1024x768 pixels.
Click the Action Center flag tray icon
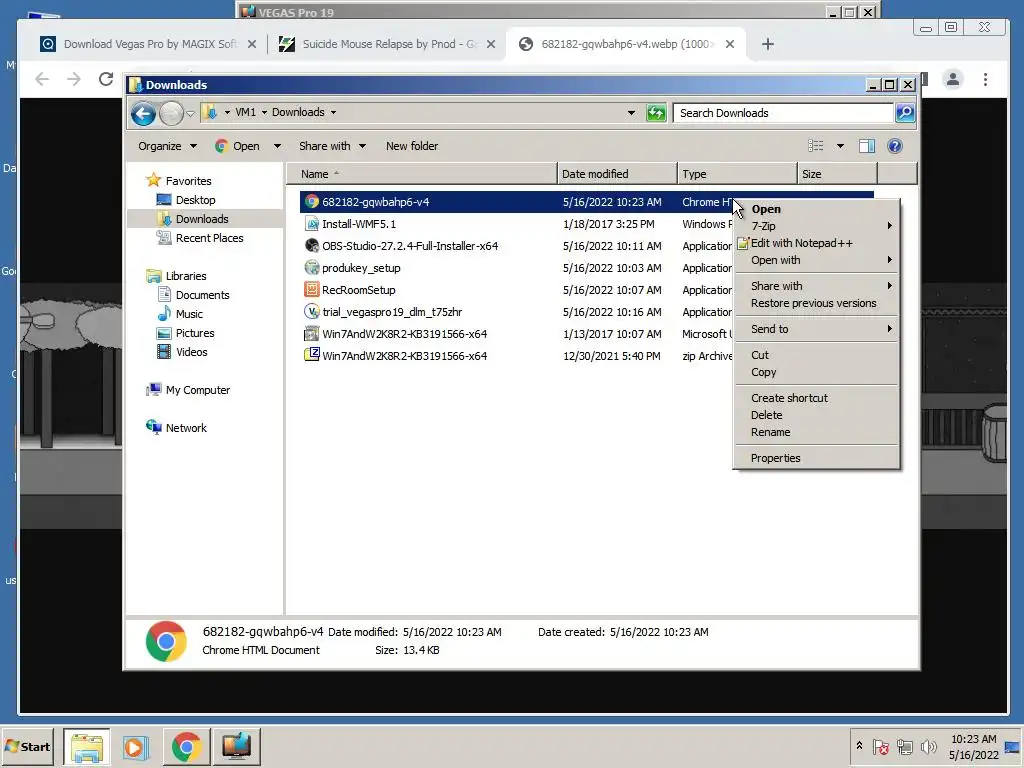coord(880,746)
